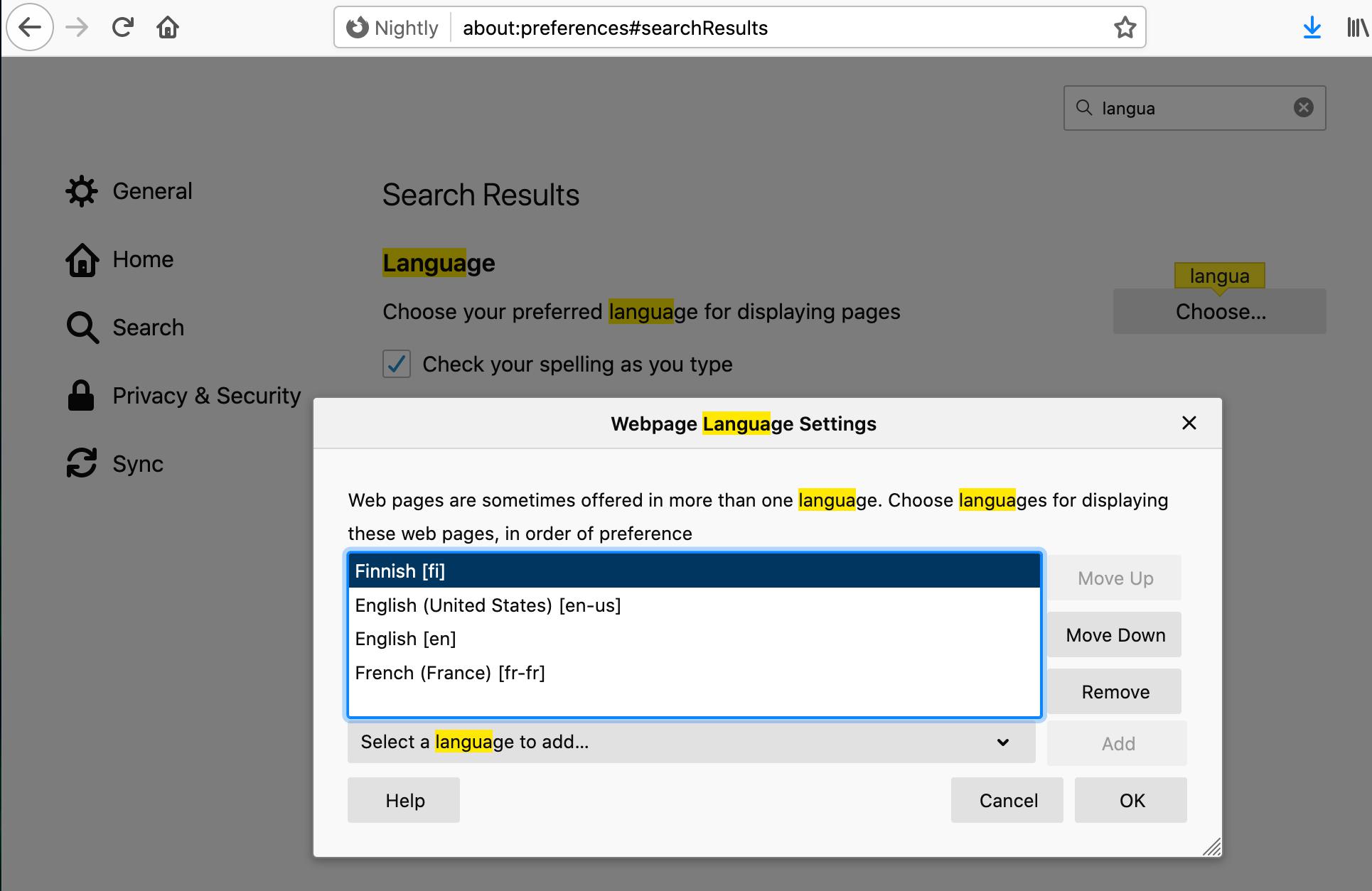Clear the search field using the X icon
1372x891 pixels.
[x=1303, y=107]
